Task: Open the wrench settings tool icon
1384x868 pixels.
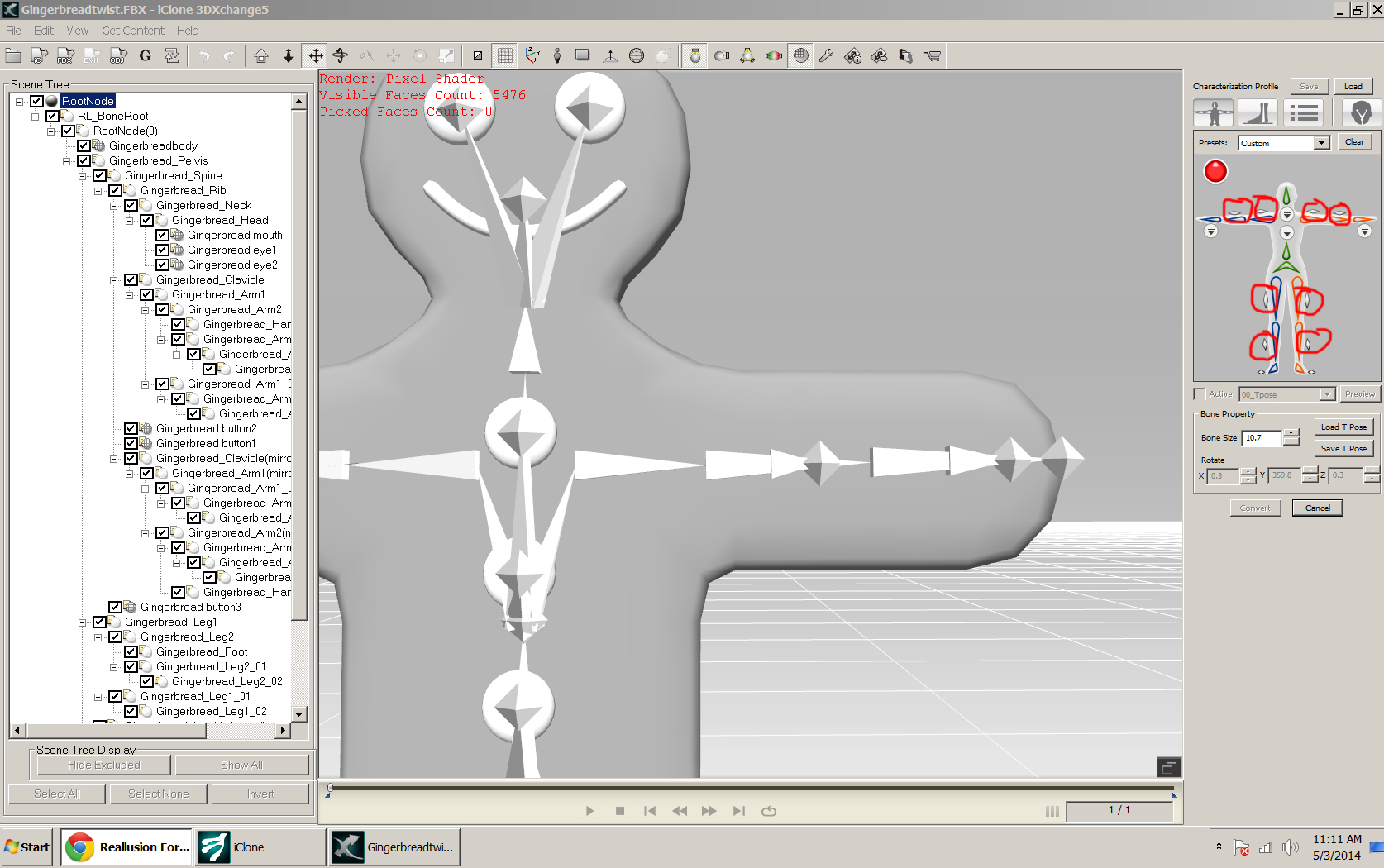Action: coord(826,56)
